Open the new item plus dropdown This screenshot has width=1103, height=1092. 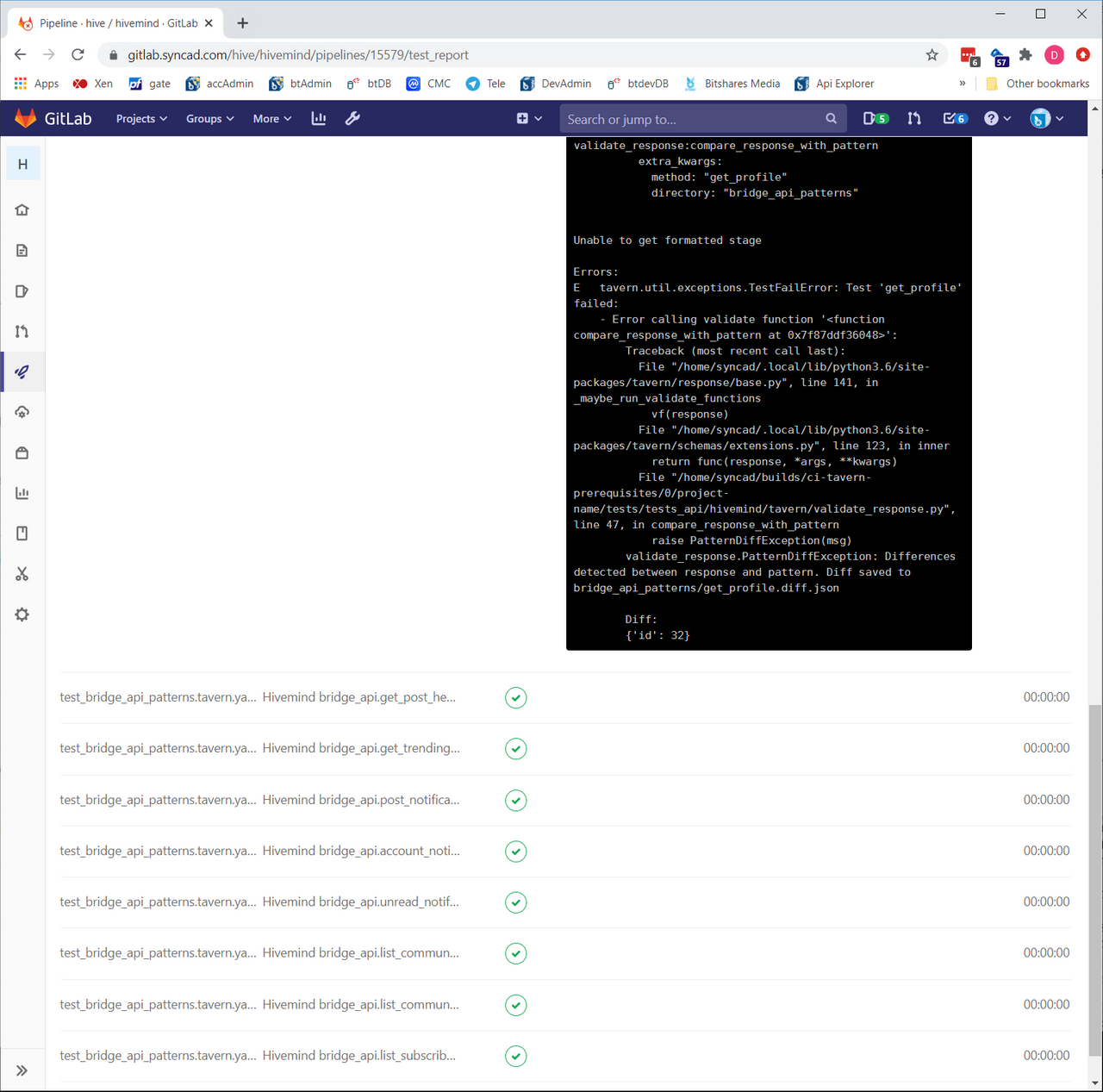(x=529, y=118)
